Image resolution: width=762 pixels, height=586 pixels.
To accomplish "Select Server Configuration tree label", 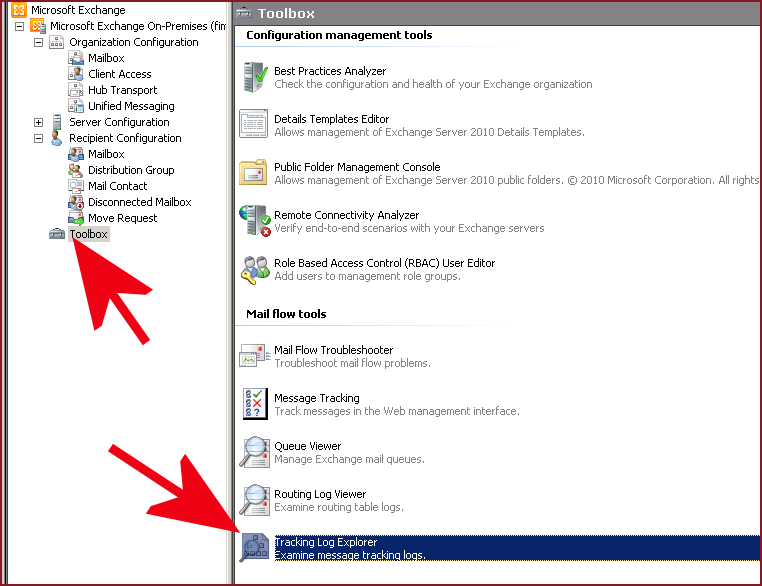I will point(119,122).
